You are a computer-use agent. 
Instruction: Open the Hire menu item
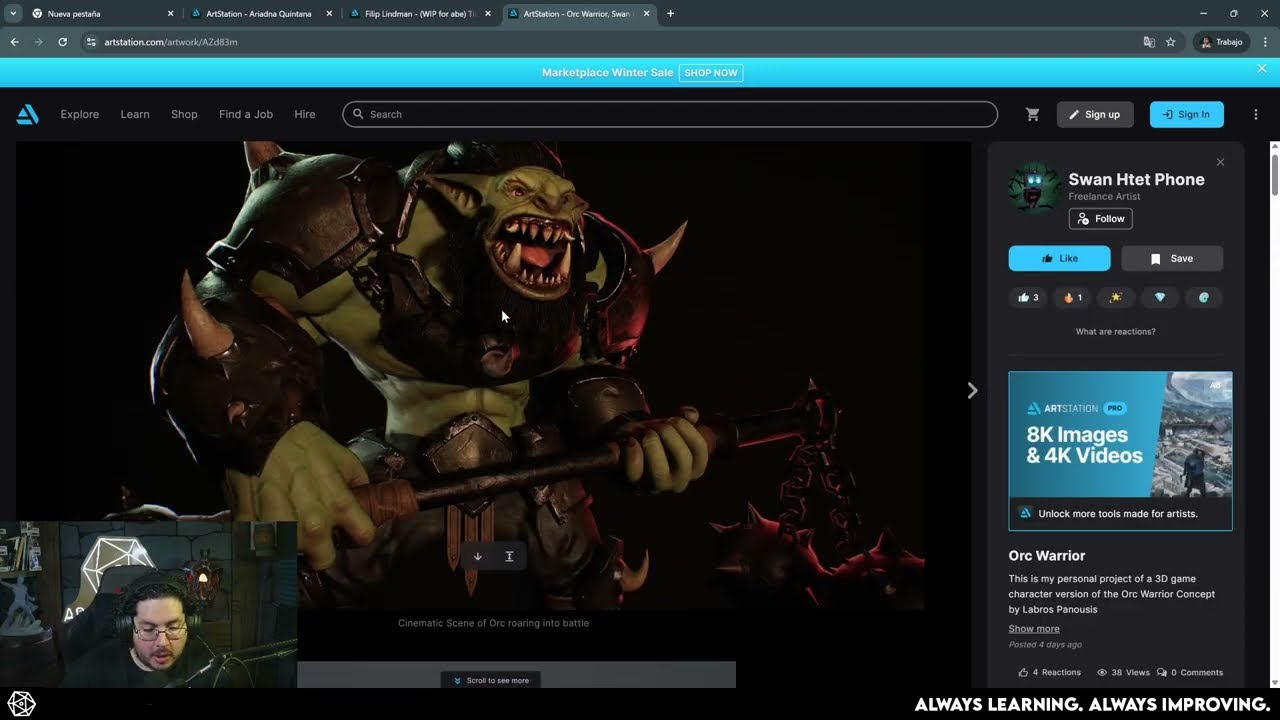pyautogui.click(x=305, y=114)
